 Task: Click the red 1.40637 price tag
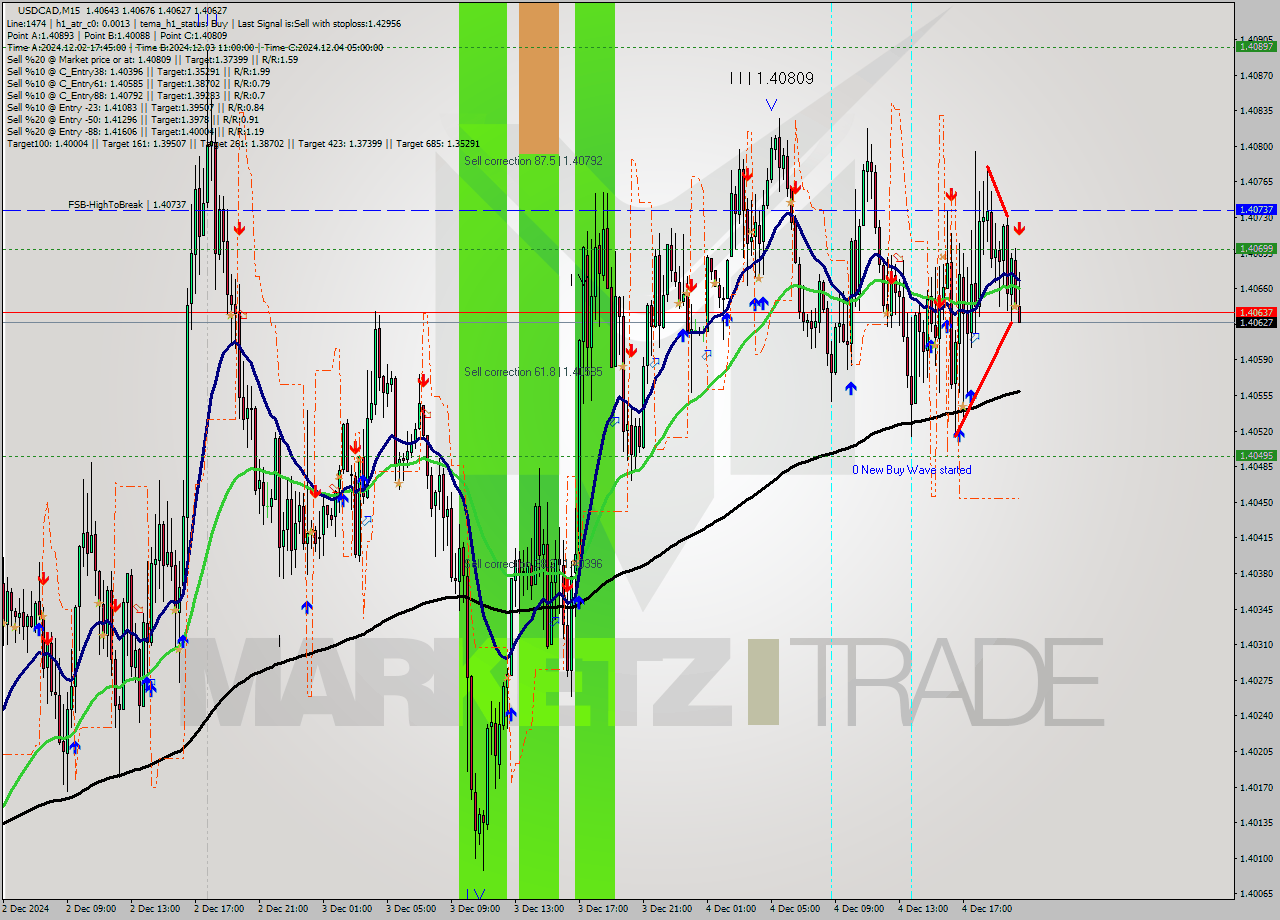pyautogui.click(x=1256, y=312)
